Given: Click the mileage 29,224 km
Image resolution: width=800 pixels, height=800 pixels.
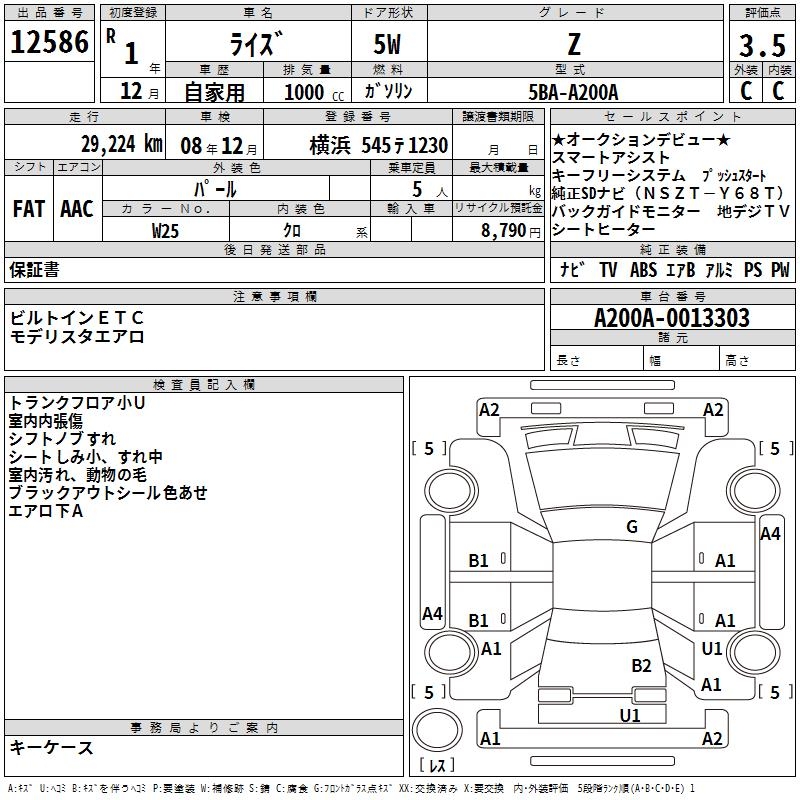Looking at the screenshot, I should coord(121,144).
